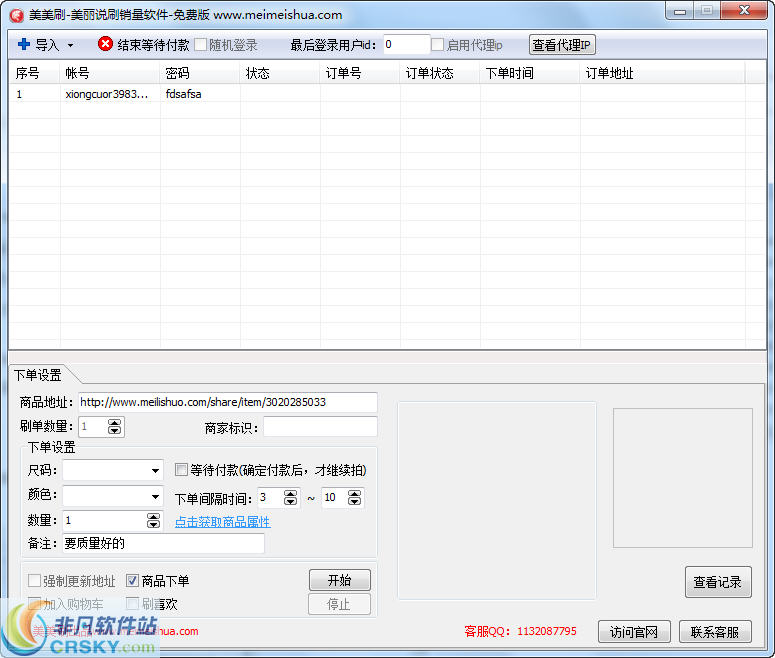Enable the 启用代理ip checkbox
Screen dimensions: 775x658
pyautogui.click(x=437, y=44)
